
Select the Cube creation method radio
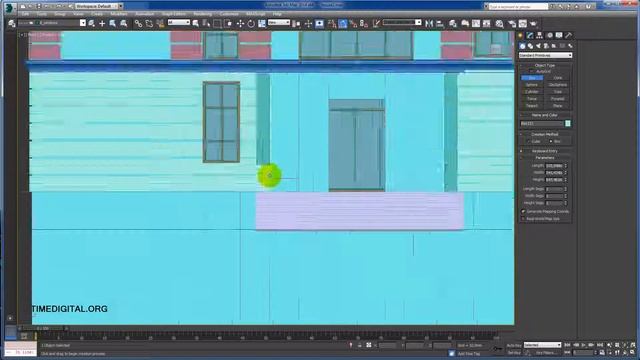click(x=529, y=141)
